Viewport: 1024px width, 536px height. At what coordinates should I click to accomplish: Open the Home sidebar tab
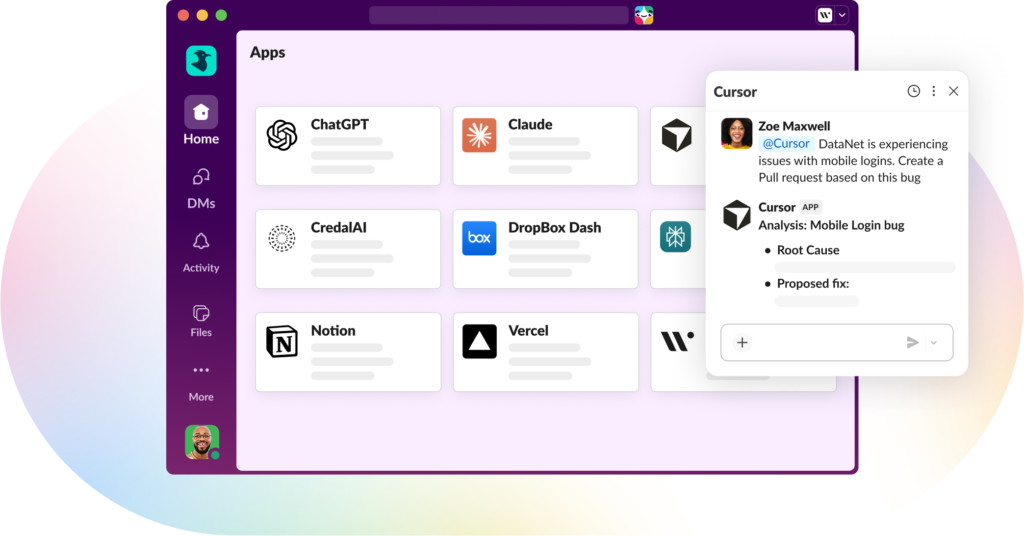(201, 121)
